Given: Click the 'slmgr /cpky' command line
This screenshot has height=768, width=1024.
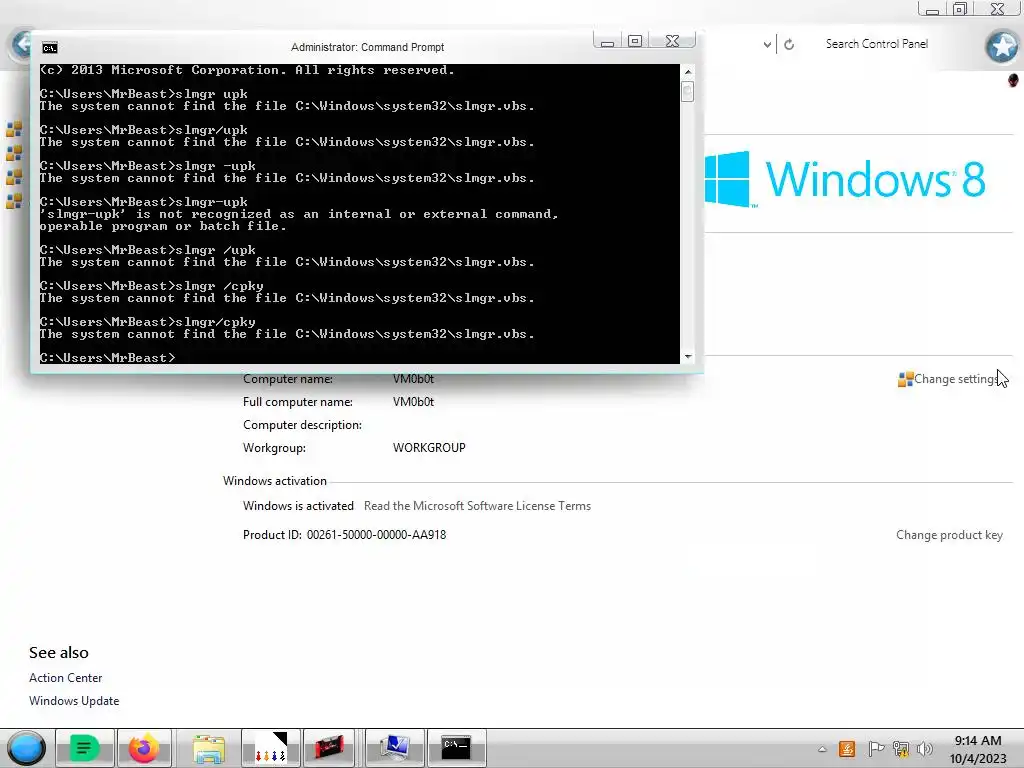Looking at the screenshot, I should 152,286.
